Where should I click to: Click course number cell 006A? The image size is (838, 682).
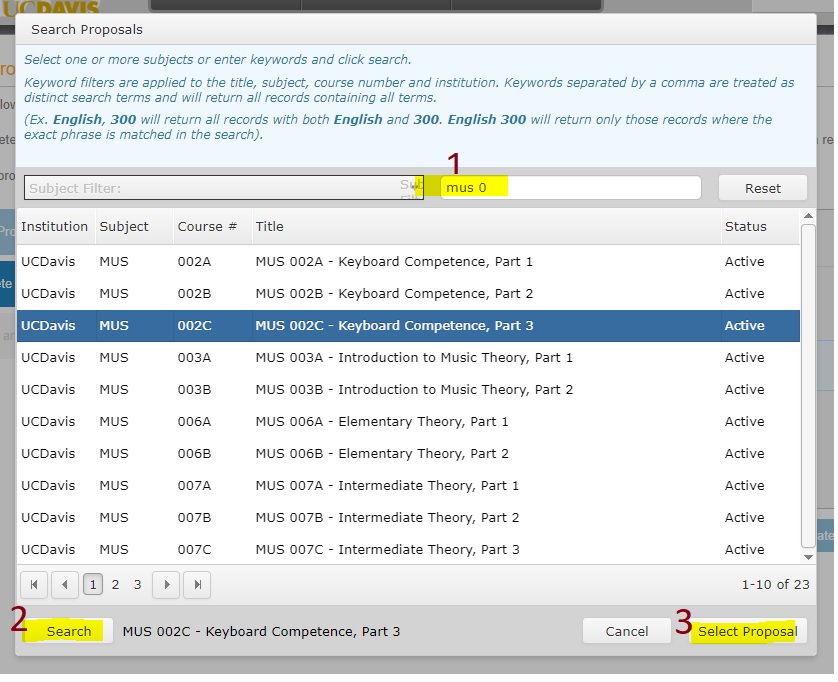pos(195,423)
